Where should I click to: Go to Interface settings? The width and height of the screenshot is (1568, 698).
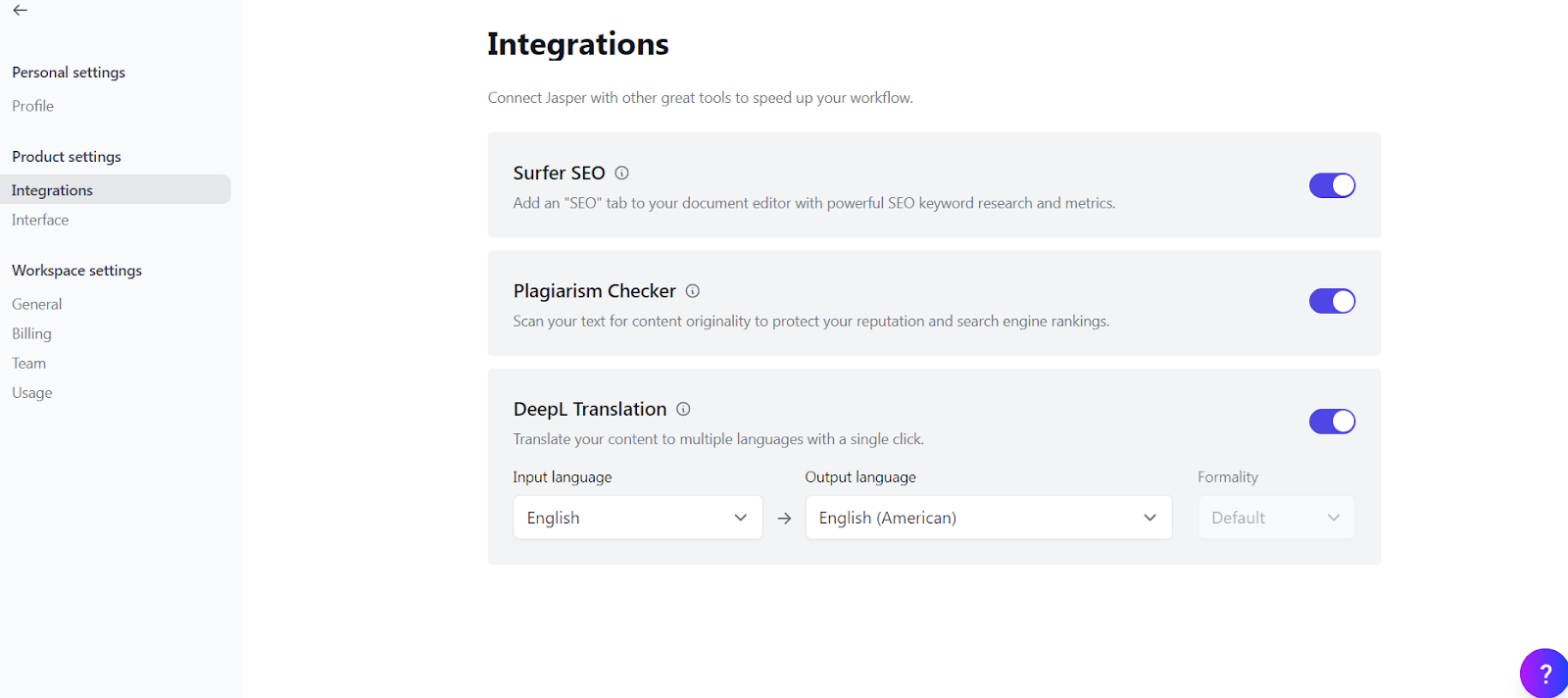(40, 220)
